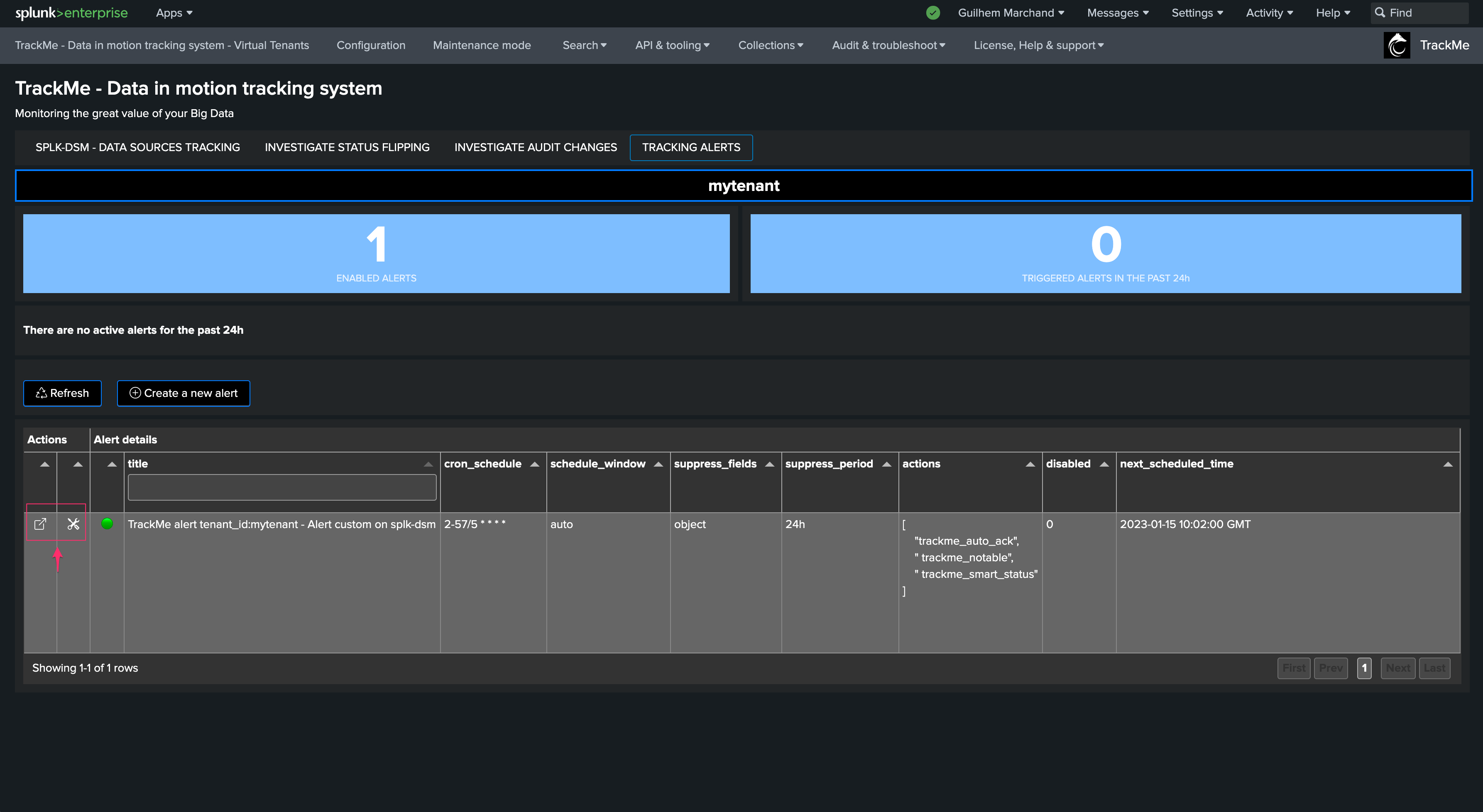1483x812 pixels.
Task: Open the Guilhem Marchand user menu
Action: pos(1011,12)
